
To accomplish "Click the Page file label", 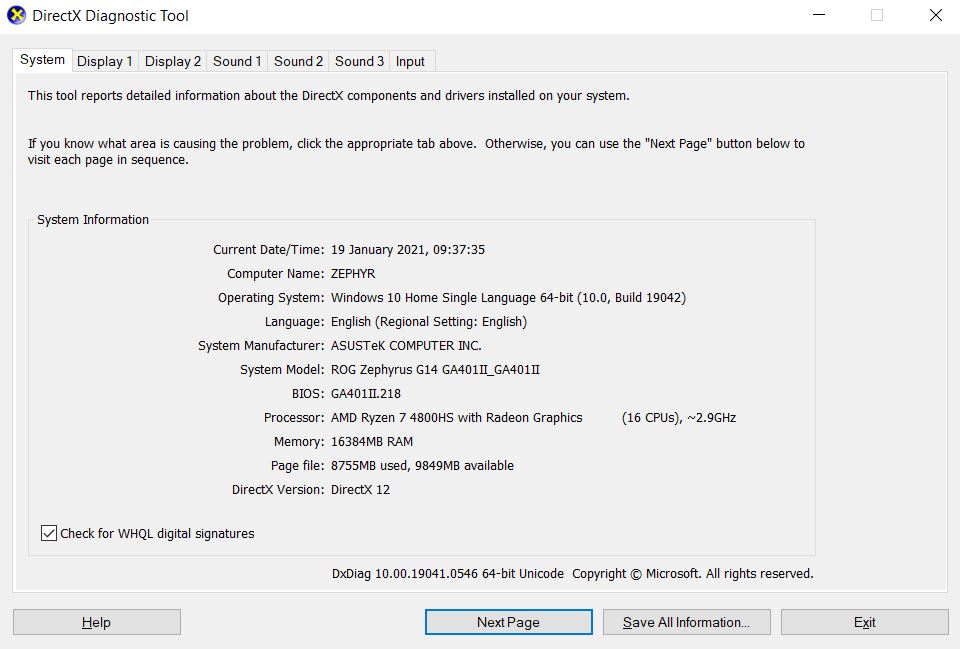I will (298, 466).
